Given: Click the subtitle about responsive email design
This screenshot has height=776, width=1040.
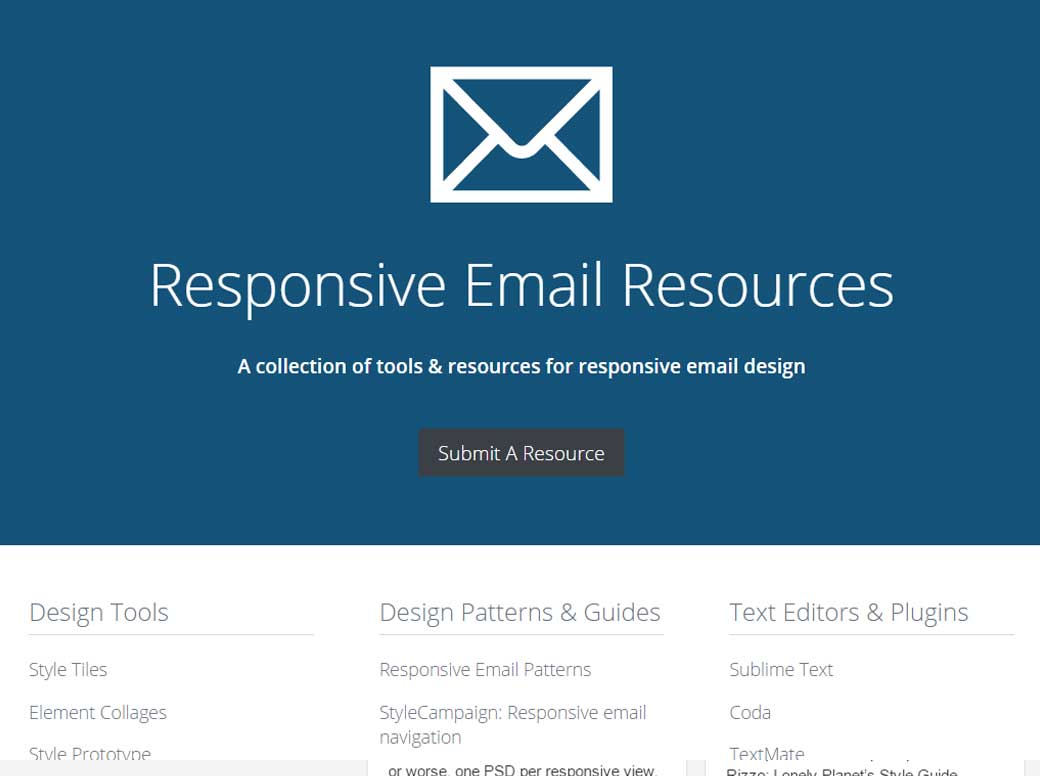Looking at the screenshot, I should tap(521, 366).
